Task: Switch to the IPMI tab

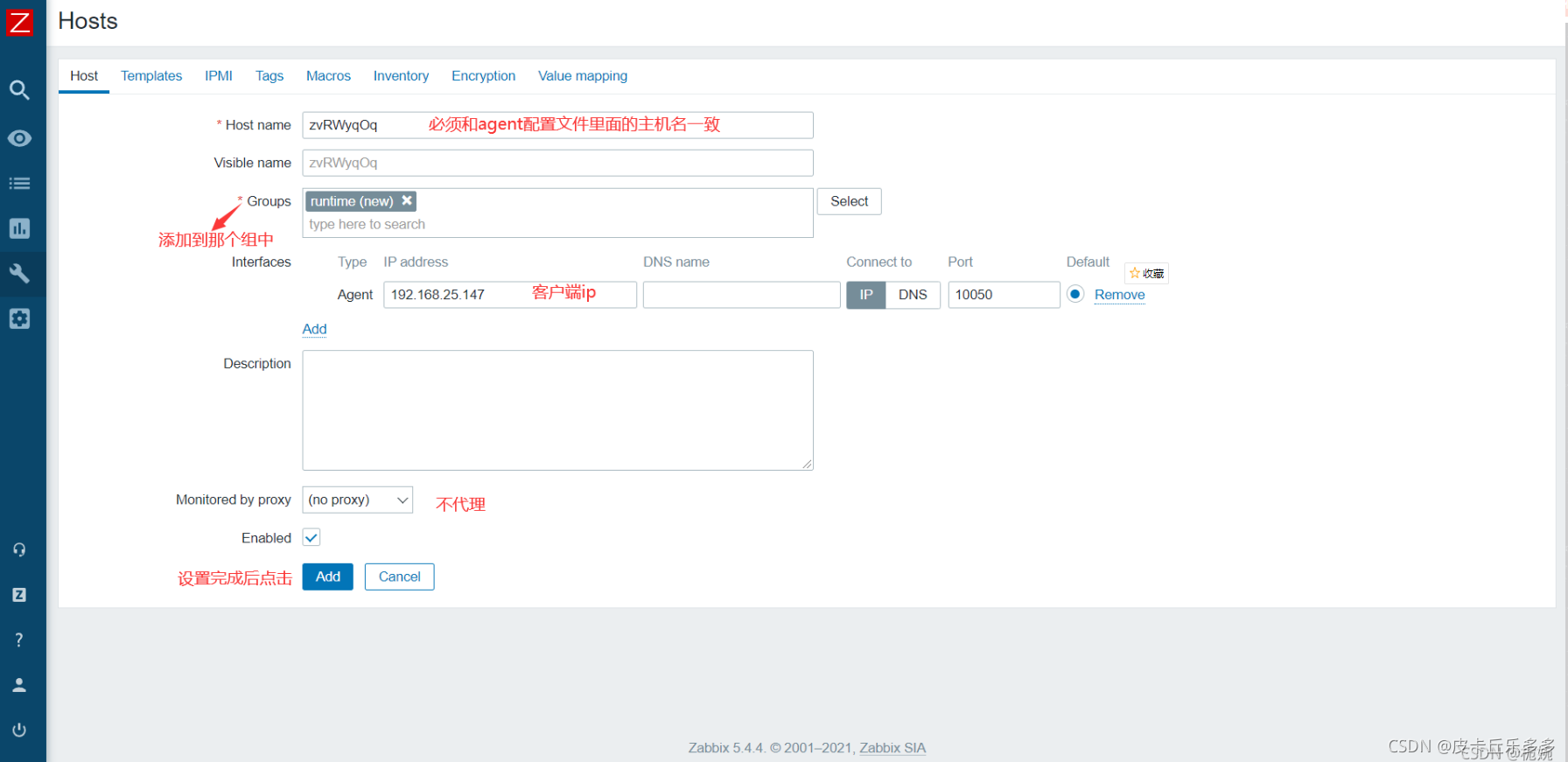Action: click(x=219, y=76)
